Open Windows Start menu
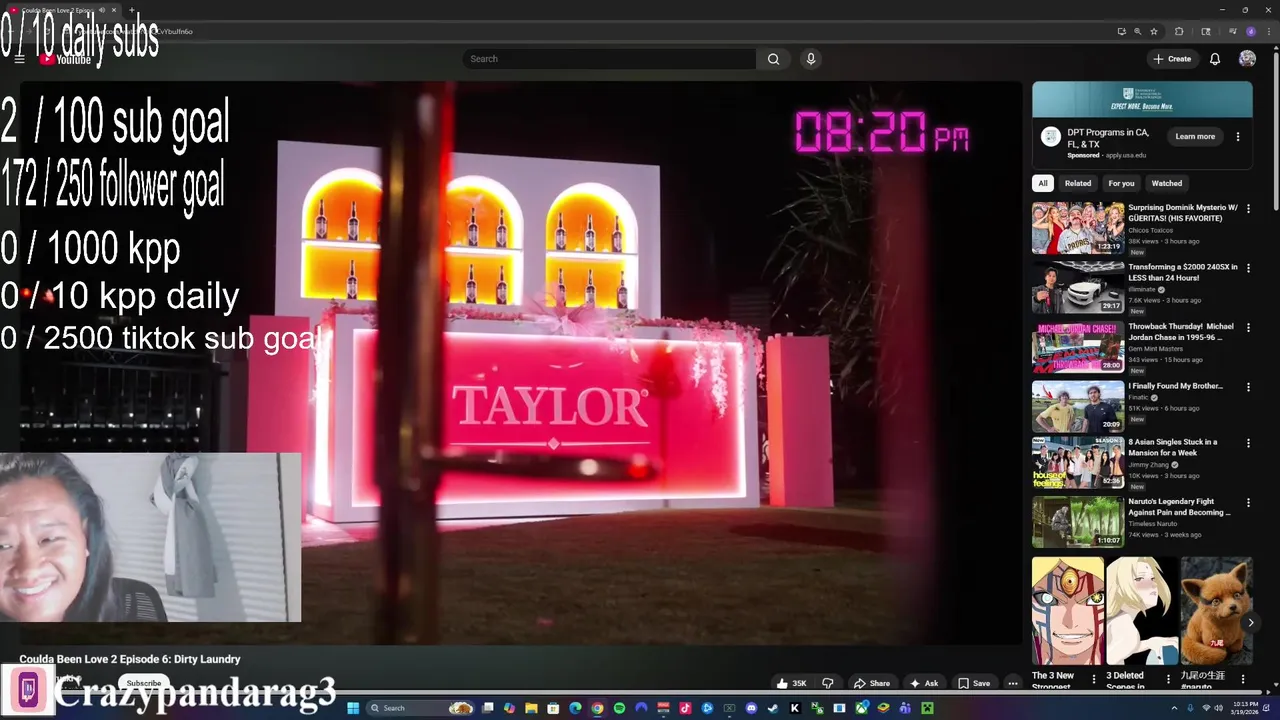The height and width of the screenshot is (720, 1280). coord(353,708)
